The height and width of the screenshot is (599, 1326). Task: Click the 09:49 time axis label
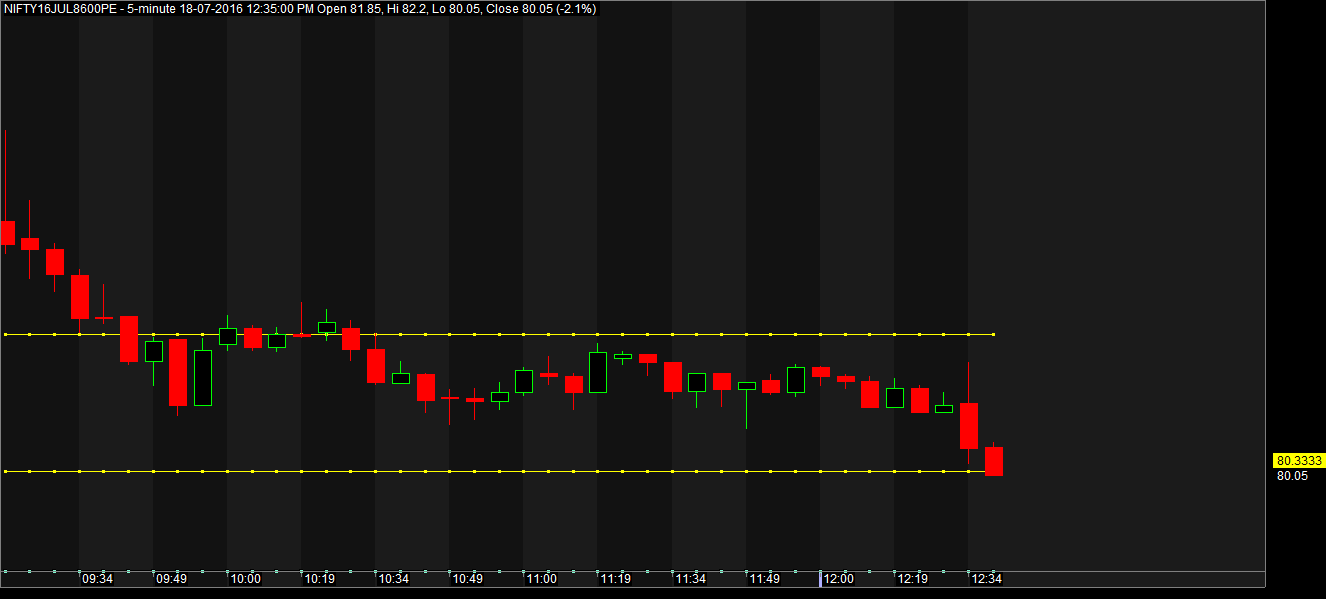point(171,579)
